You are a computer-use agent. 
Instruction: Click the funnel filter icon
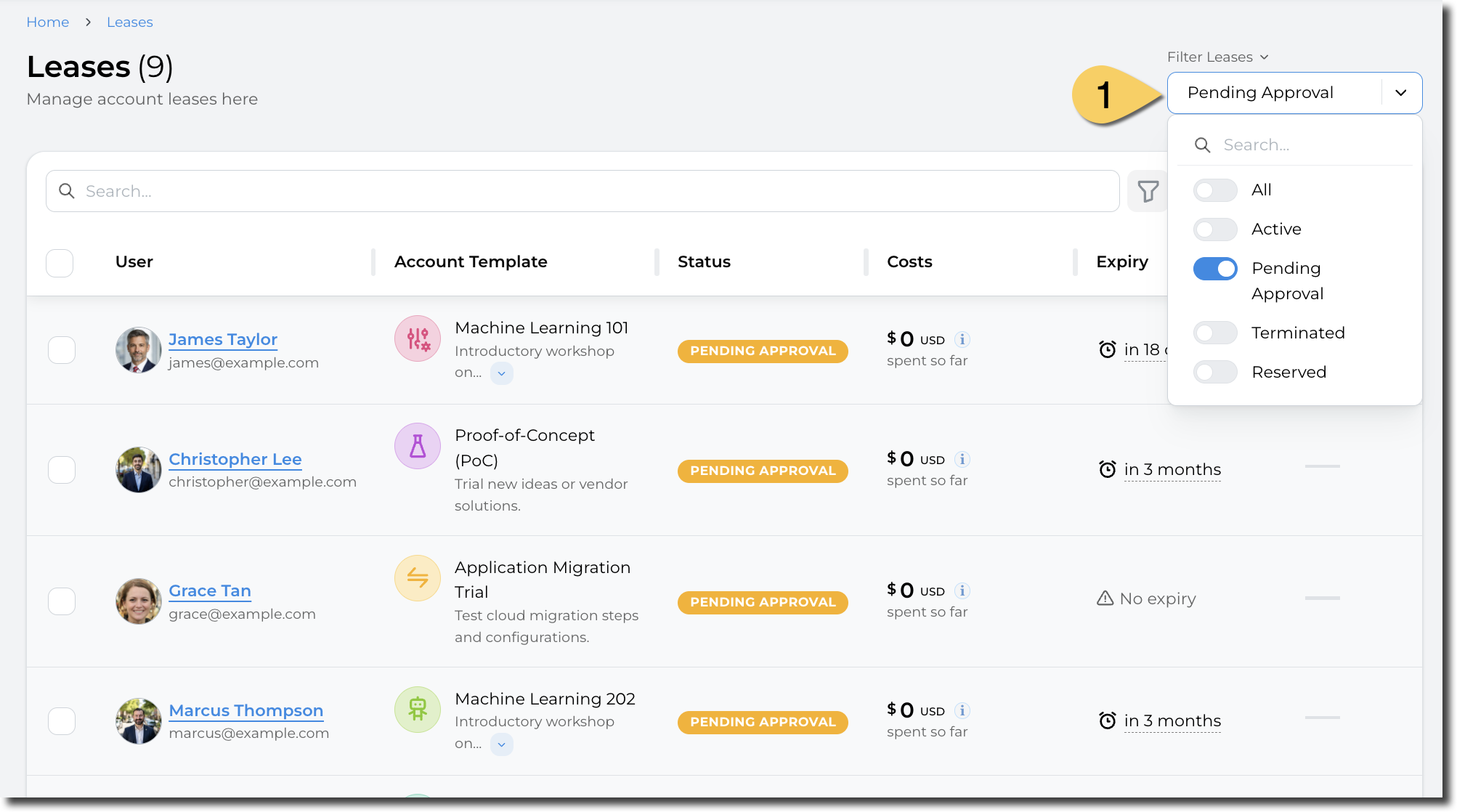click(x=1148, y=192)
